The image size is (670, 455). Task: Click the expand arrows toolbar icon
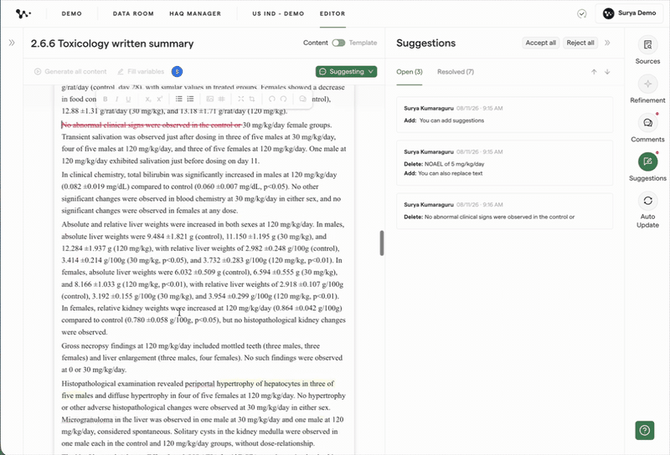coord(241,99)
